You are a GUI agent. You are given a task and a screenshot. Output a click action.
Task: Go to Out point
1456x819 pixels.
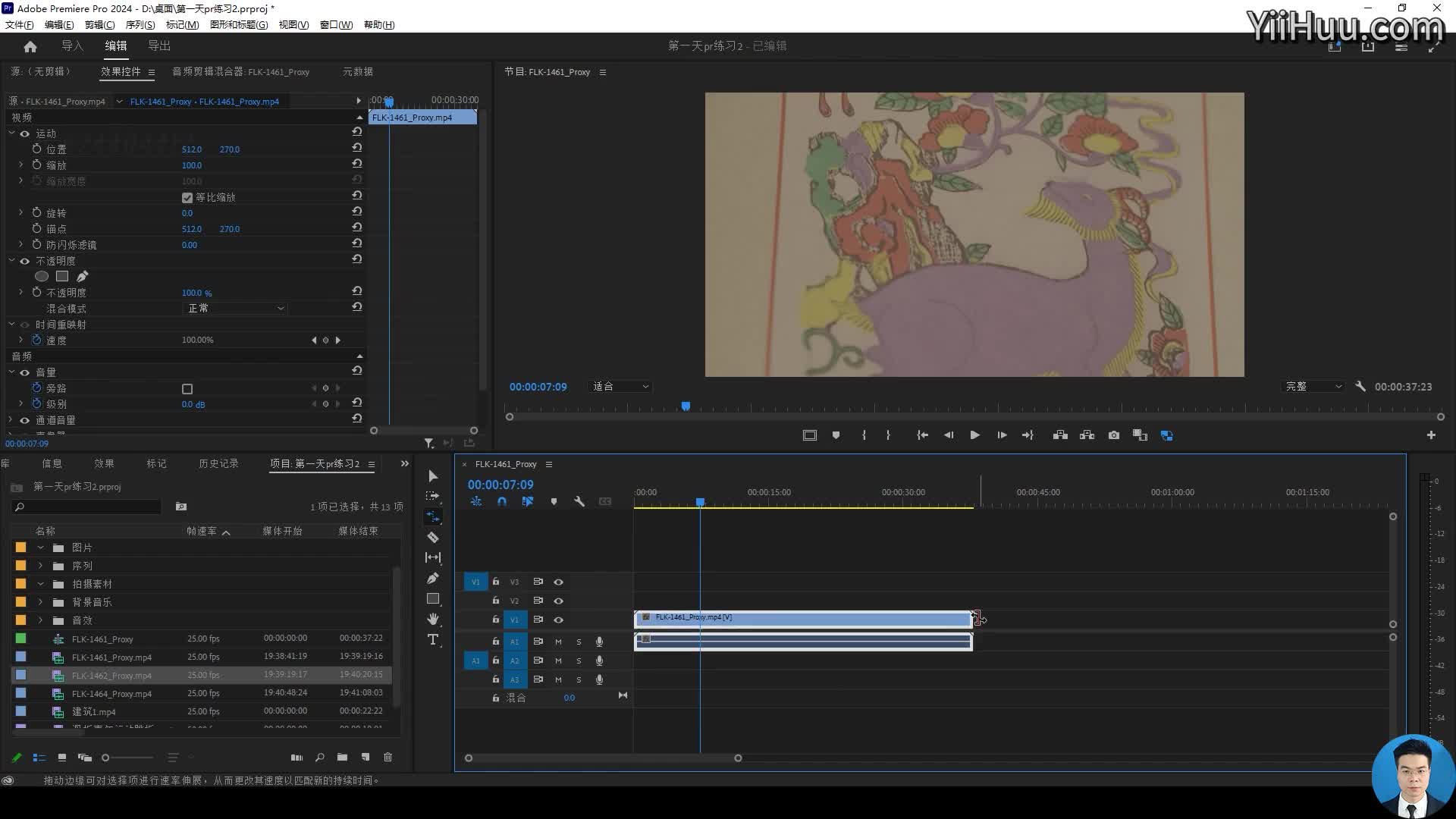coord(1028,435)
